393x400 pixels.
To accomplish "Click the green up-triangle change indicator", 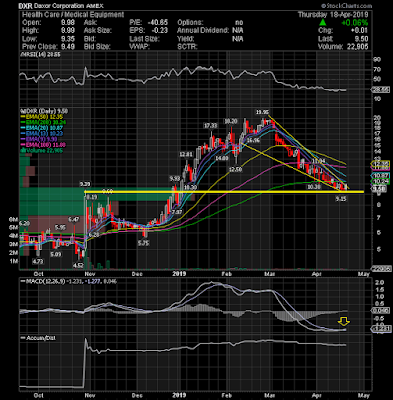I will tap(322, 22).
